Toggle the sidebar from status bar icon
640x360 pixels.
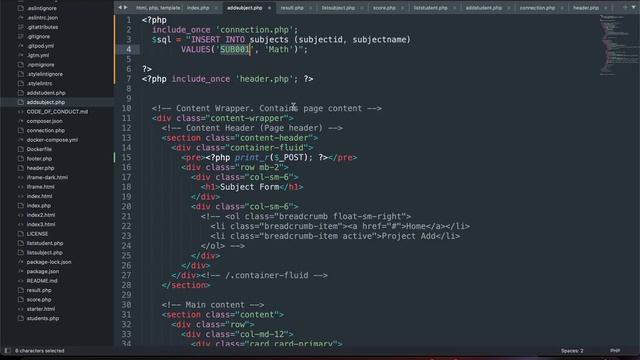[7, 351]
